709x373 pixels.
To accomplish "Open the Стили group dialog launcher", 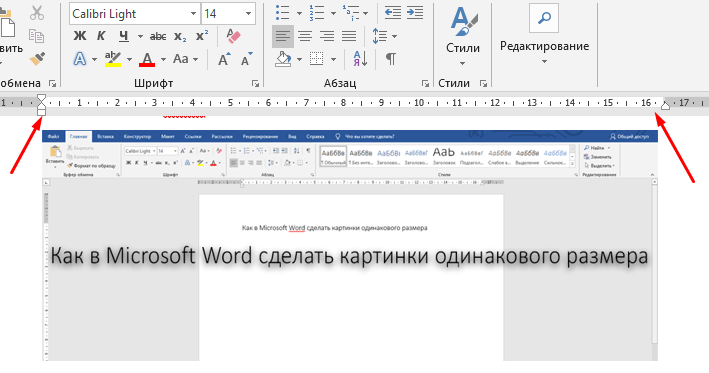I will (x=483, y=83).
